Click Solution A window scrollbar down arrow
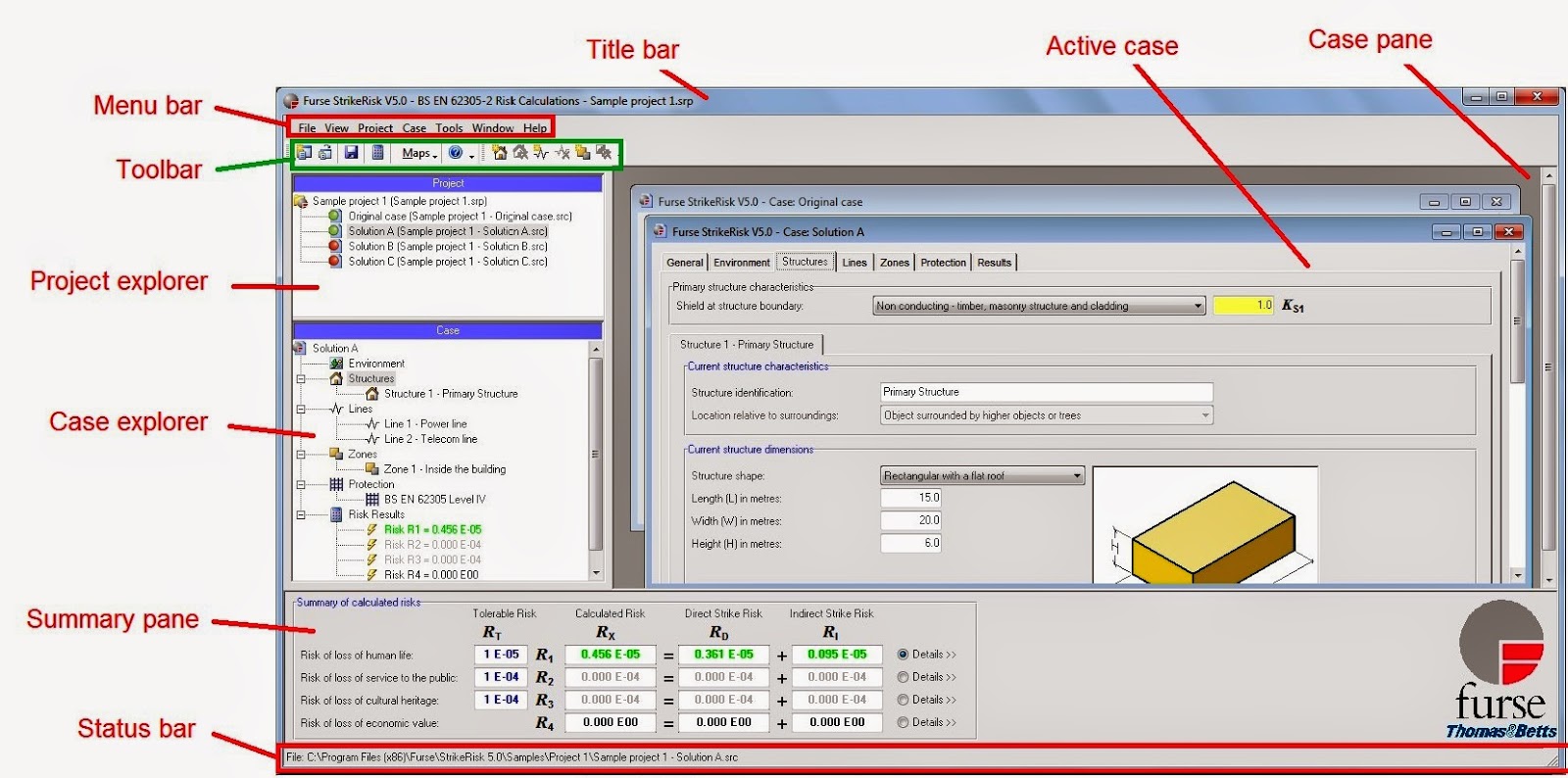 click(x=1518, y=575)
